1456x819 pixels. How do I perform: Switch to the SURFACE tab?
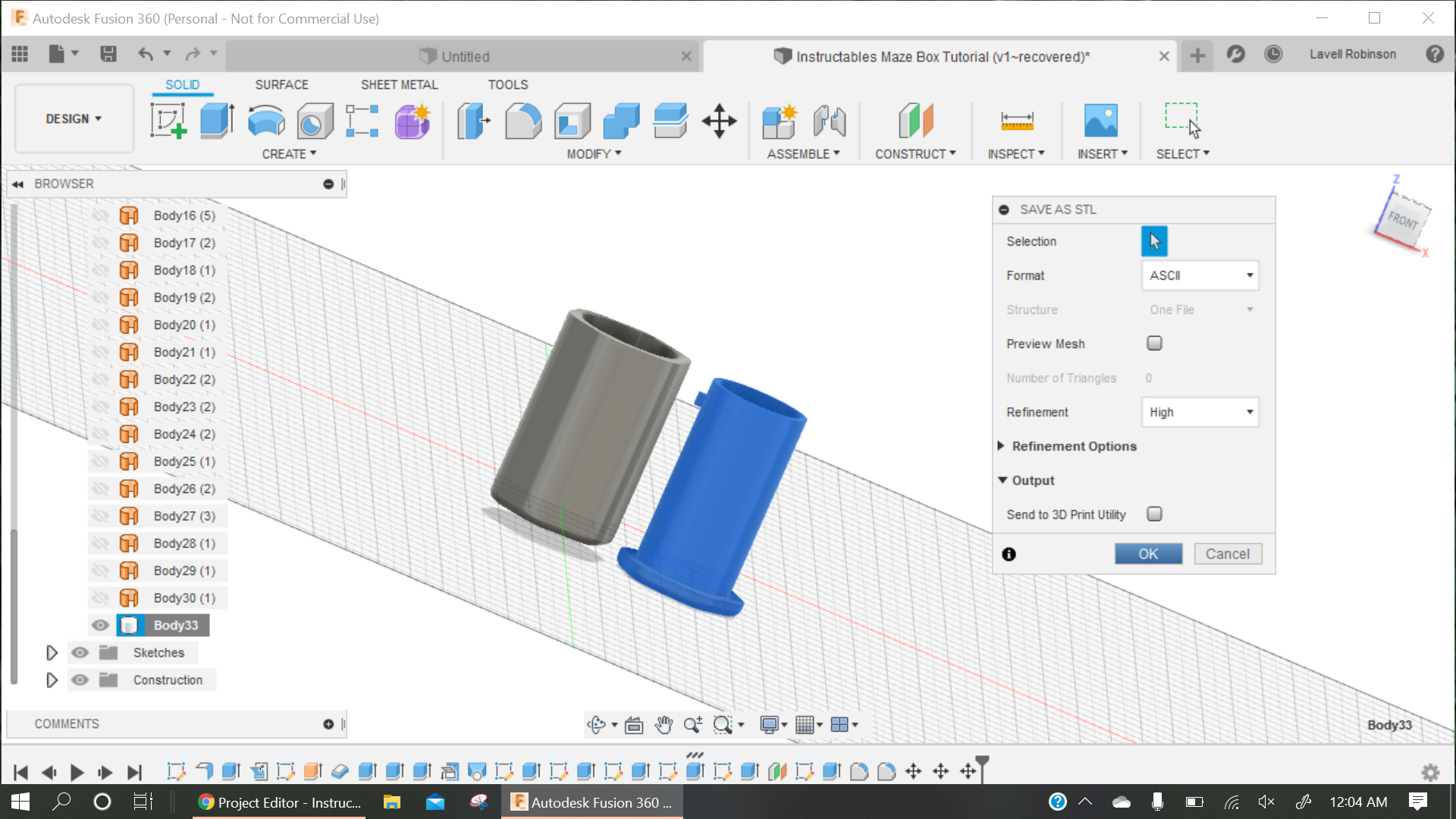(281, 85)
